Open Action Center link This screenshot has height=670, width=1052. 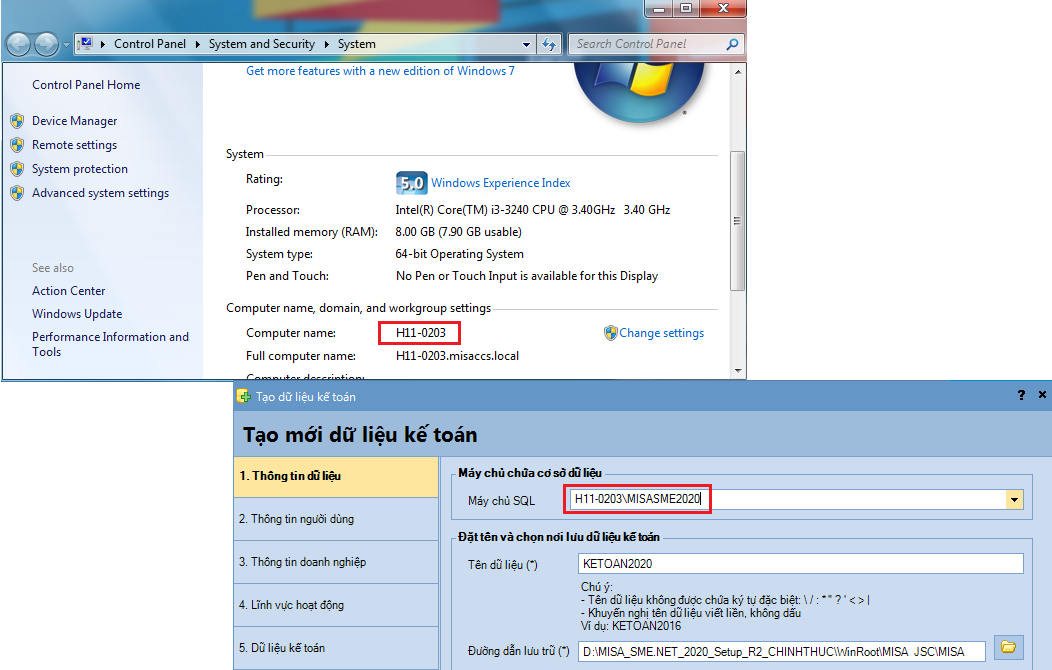tap(68, 291)
